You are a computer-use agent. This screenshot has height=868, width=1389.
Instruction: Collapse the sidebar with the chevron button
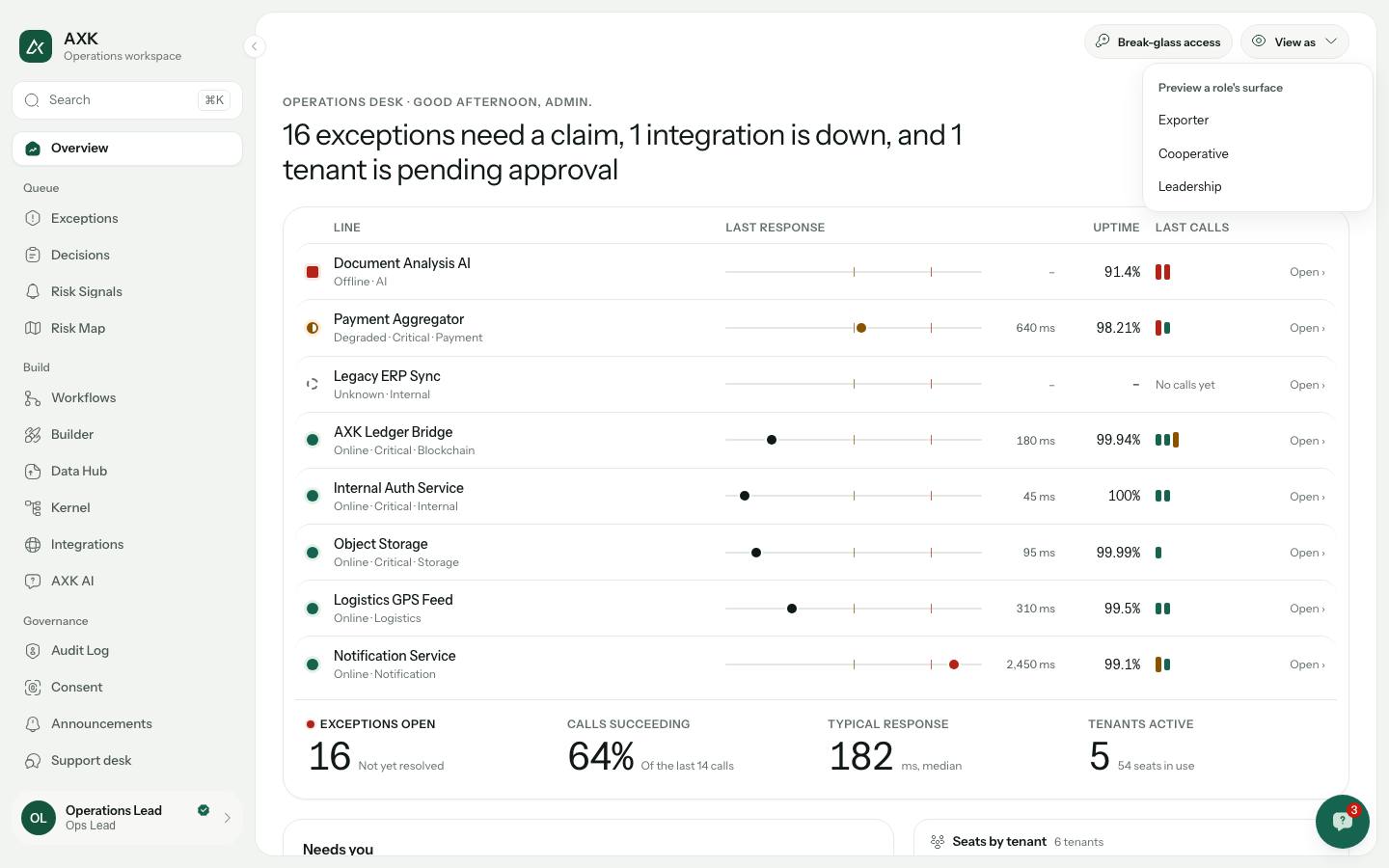(x=254, y=46)
